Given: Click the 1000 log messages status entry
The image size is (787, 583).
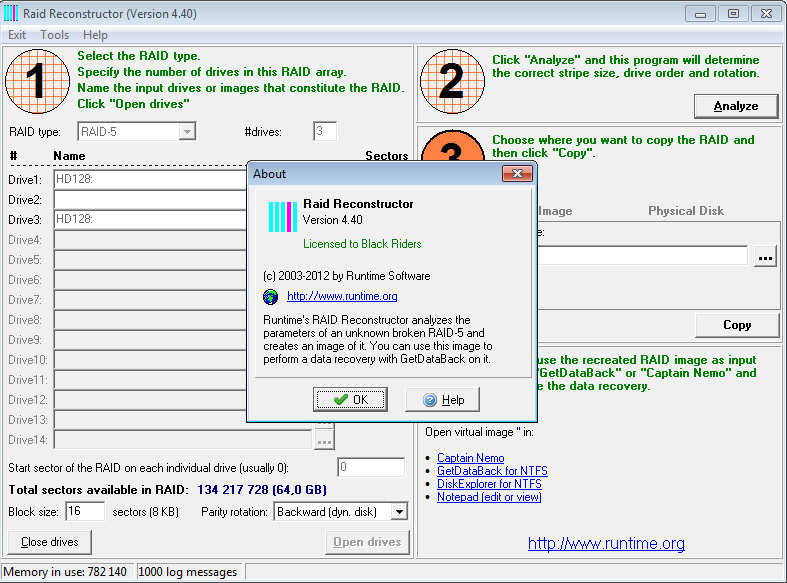Looking at the screenshot, I should [190, 571].
